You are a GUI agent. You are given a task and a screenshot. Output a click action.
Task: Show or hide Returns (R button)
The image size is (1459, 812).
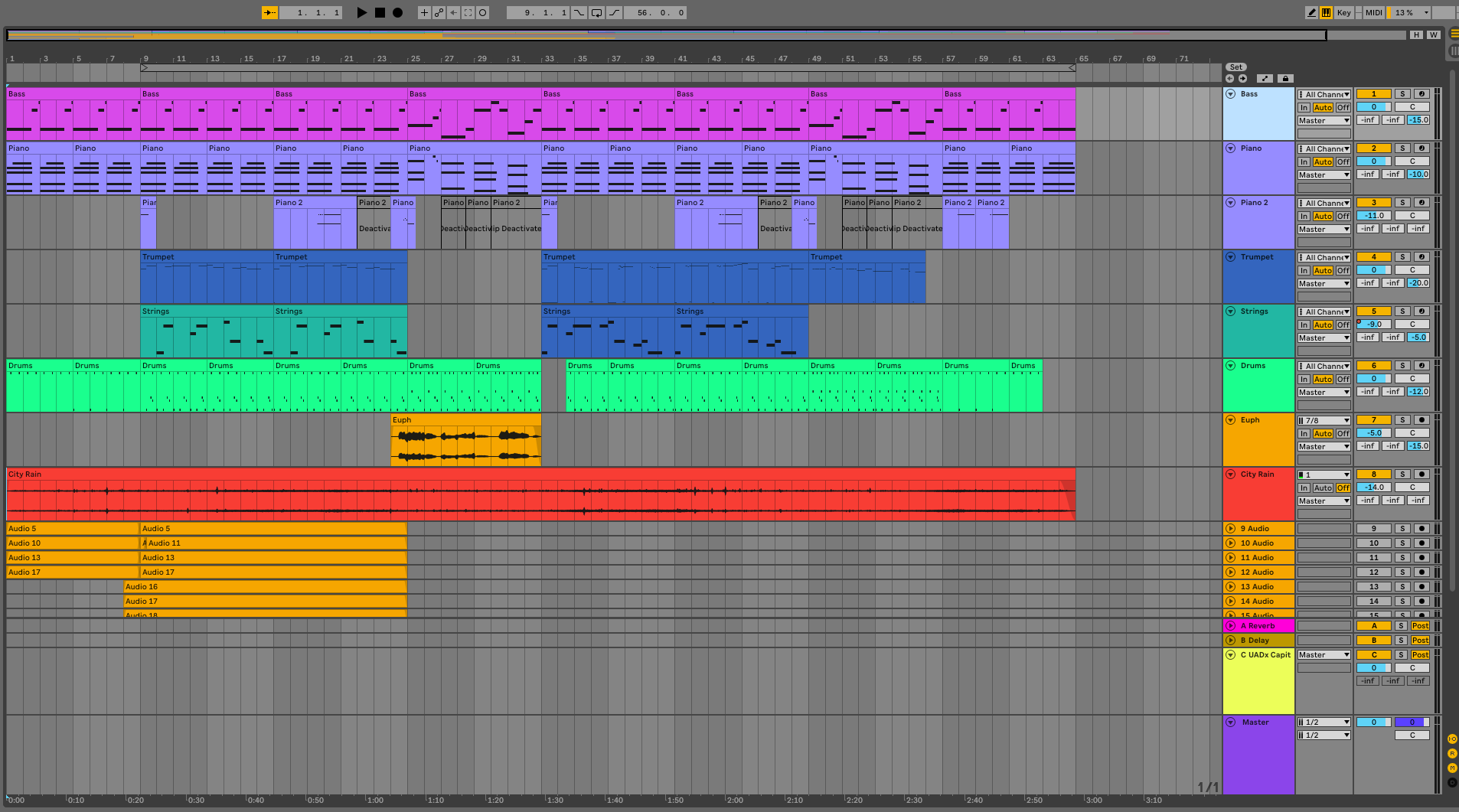(x=1452, y=753)
